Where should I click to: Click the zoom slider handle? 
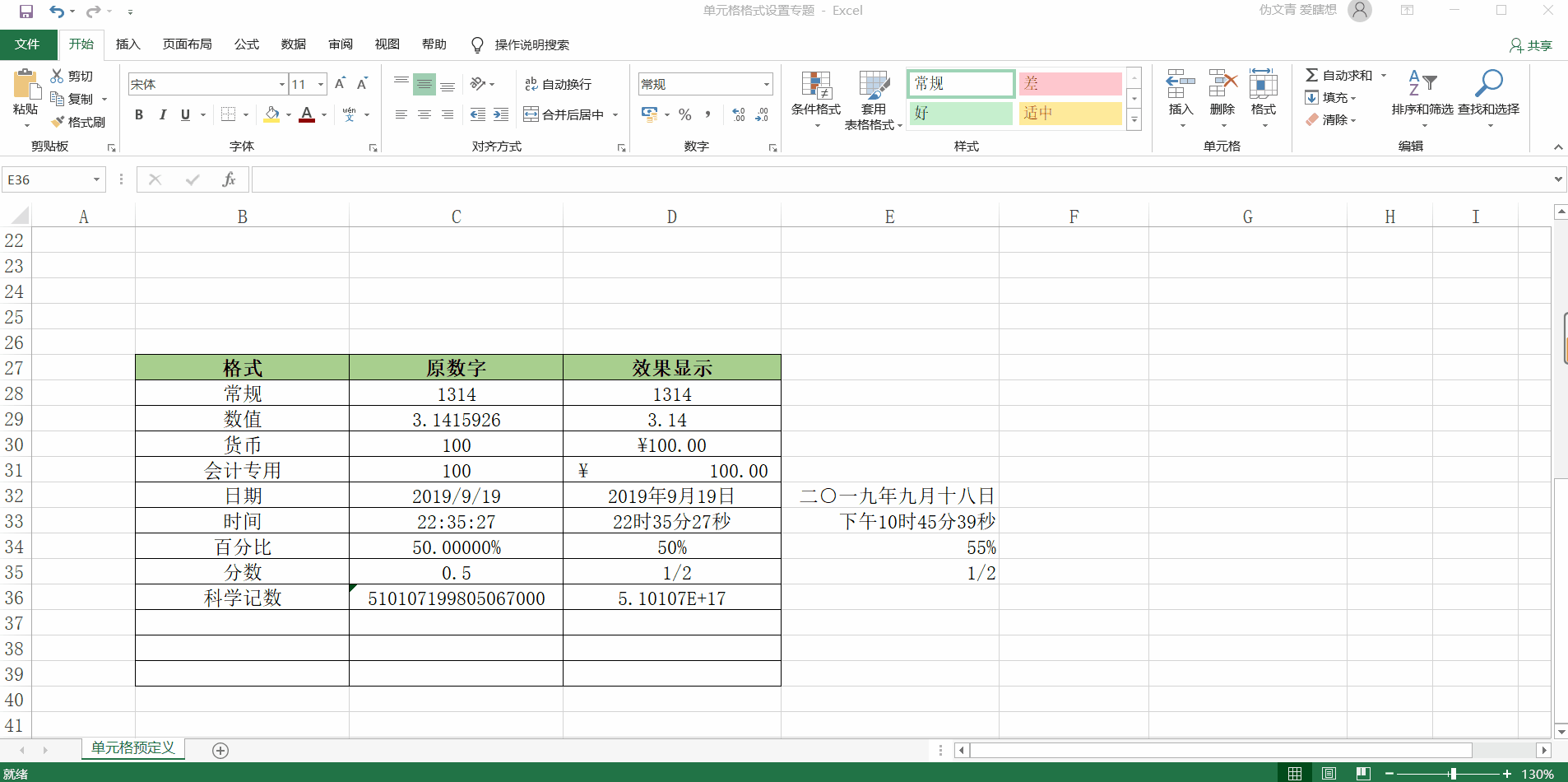coord(1454,774)
